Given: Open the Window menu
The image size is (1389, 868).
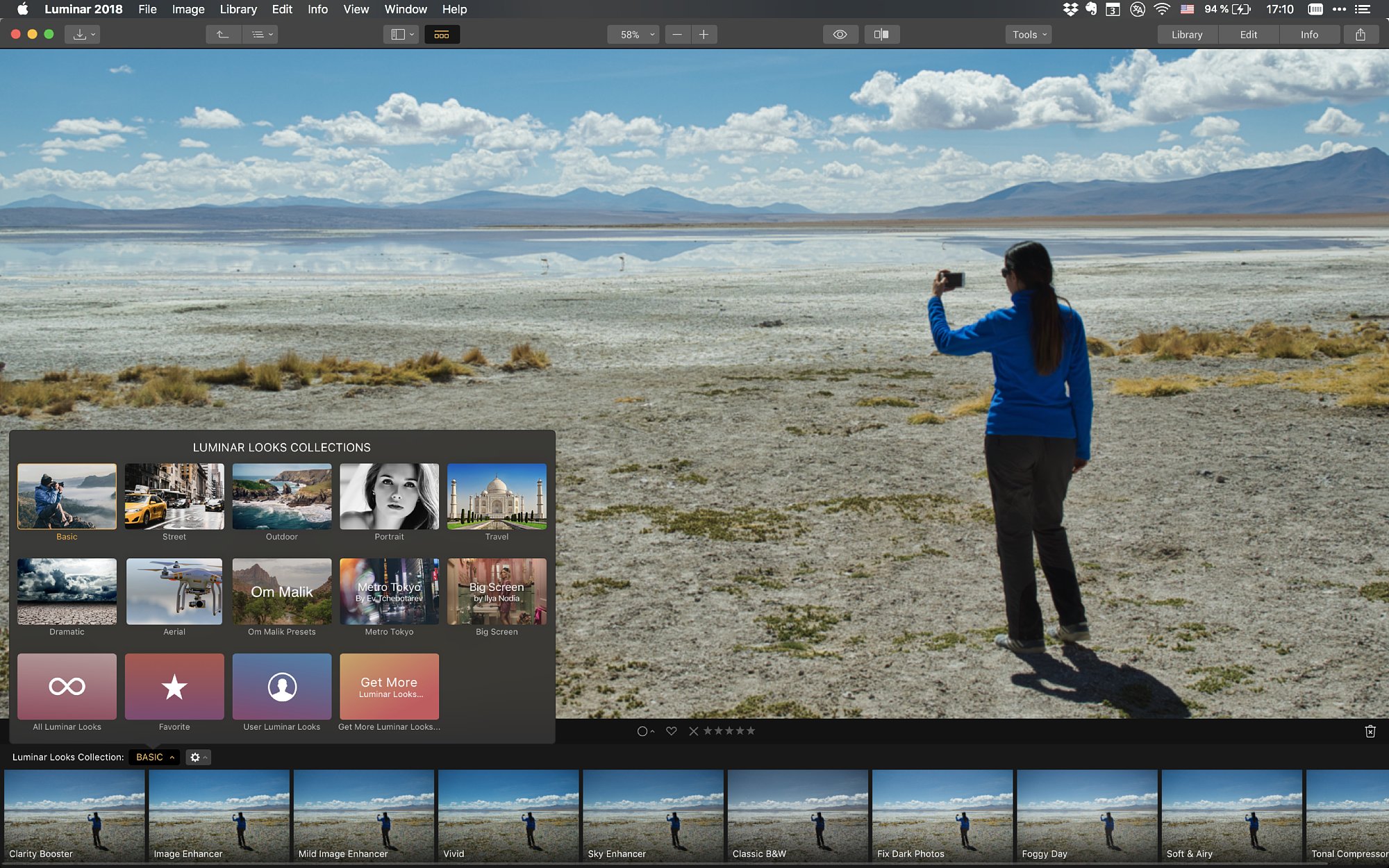Looking at the screenshot, I should [x=406, y=9].
